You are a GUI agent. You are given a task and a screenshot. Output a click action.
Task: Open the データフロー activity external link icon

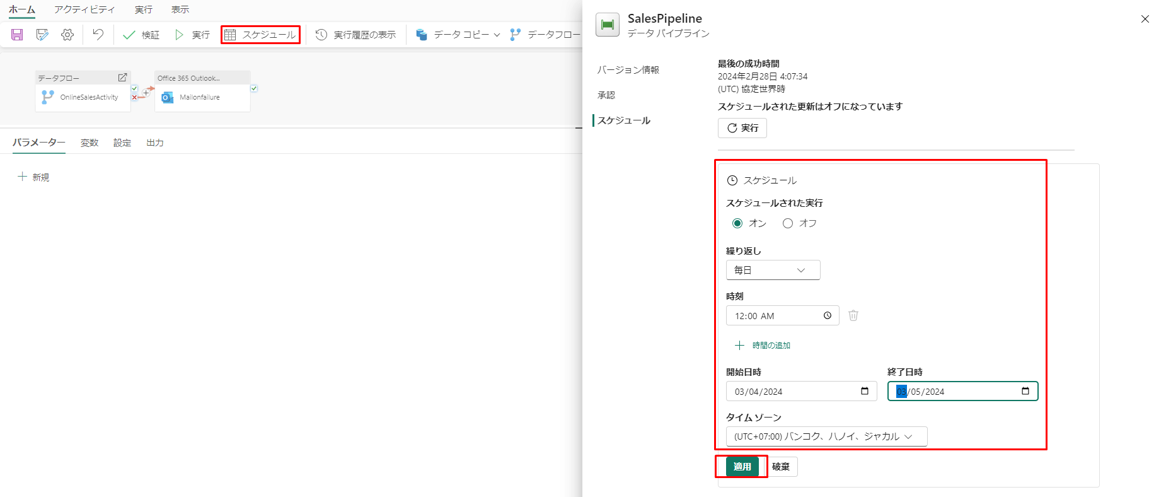pos(122,78)
